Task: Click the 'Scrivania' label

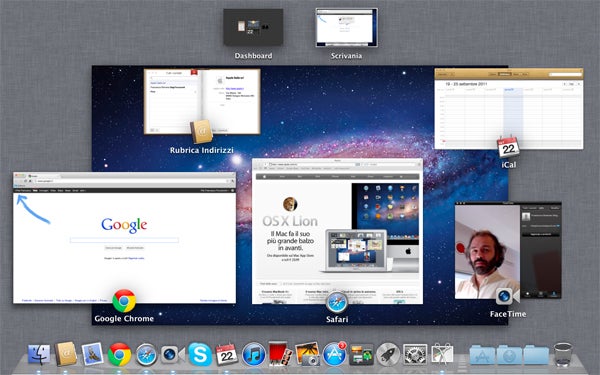Action: (x=346, y=55)
